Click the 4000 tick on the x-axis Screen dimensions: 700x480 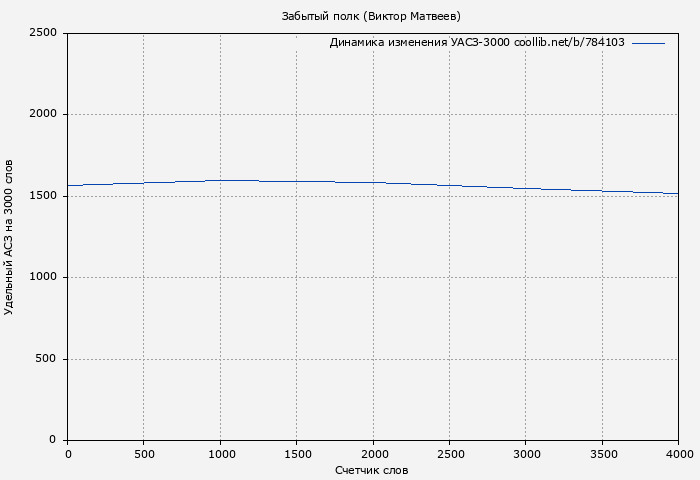tap(678, 454)
